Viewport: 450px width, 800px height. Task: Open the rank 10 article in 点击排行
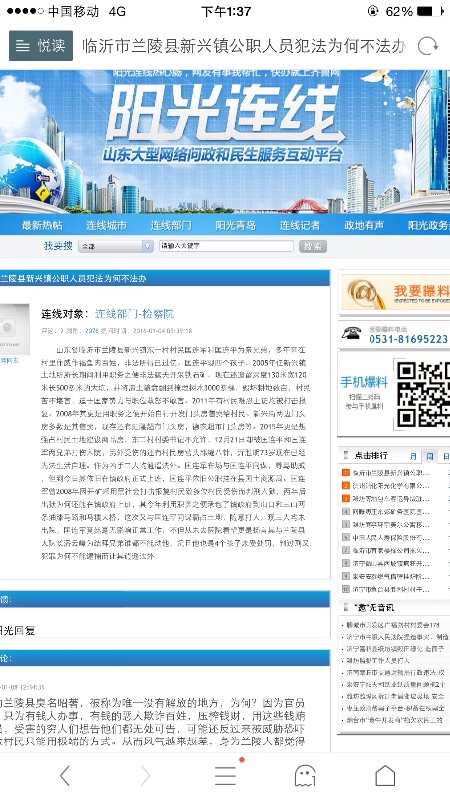click(x=391, y=589)
